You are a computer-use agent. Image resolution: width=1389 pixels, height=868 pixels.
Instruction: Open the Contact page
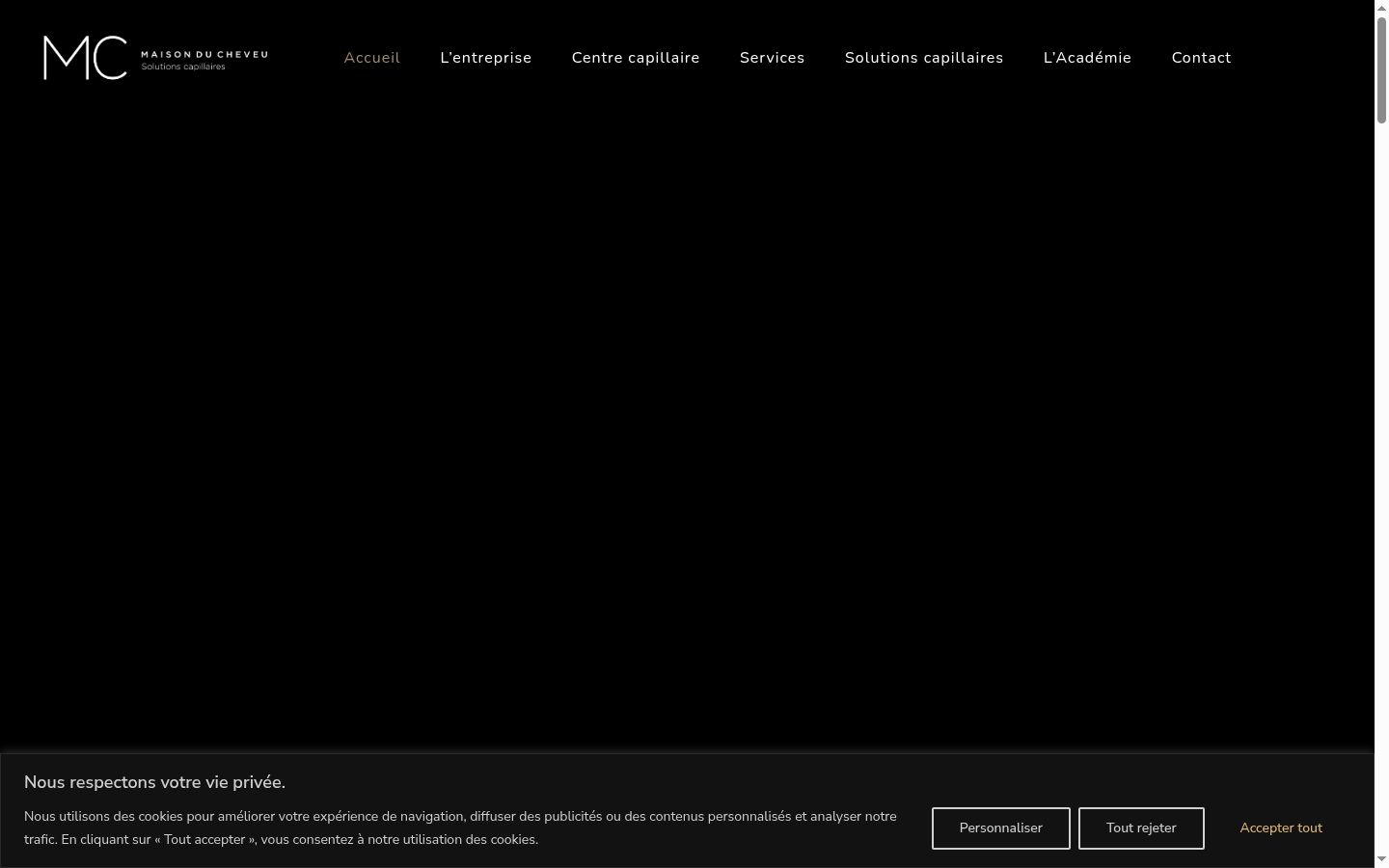(x=1201, y=58)
